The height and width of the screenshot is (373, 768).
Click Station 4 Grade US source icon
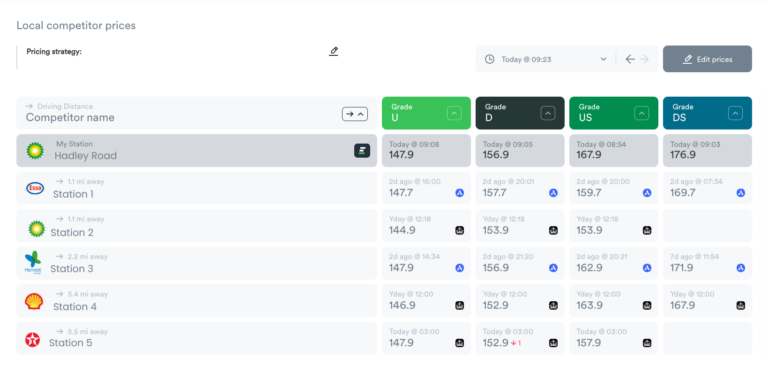point(647,305)
